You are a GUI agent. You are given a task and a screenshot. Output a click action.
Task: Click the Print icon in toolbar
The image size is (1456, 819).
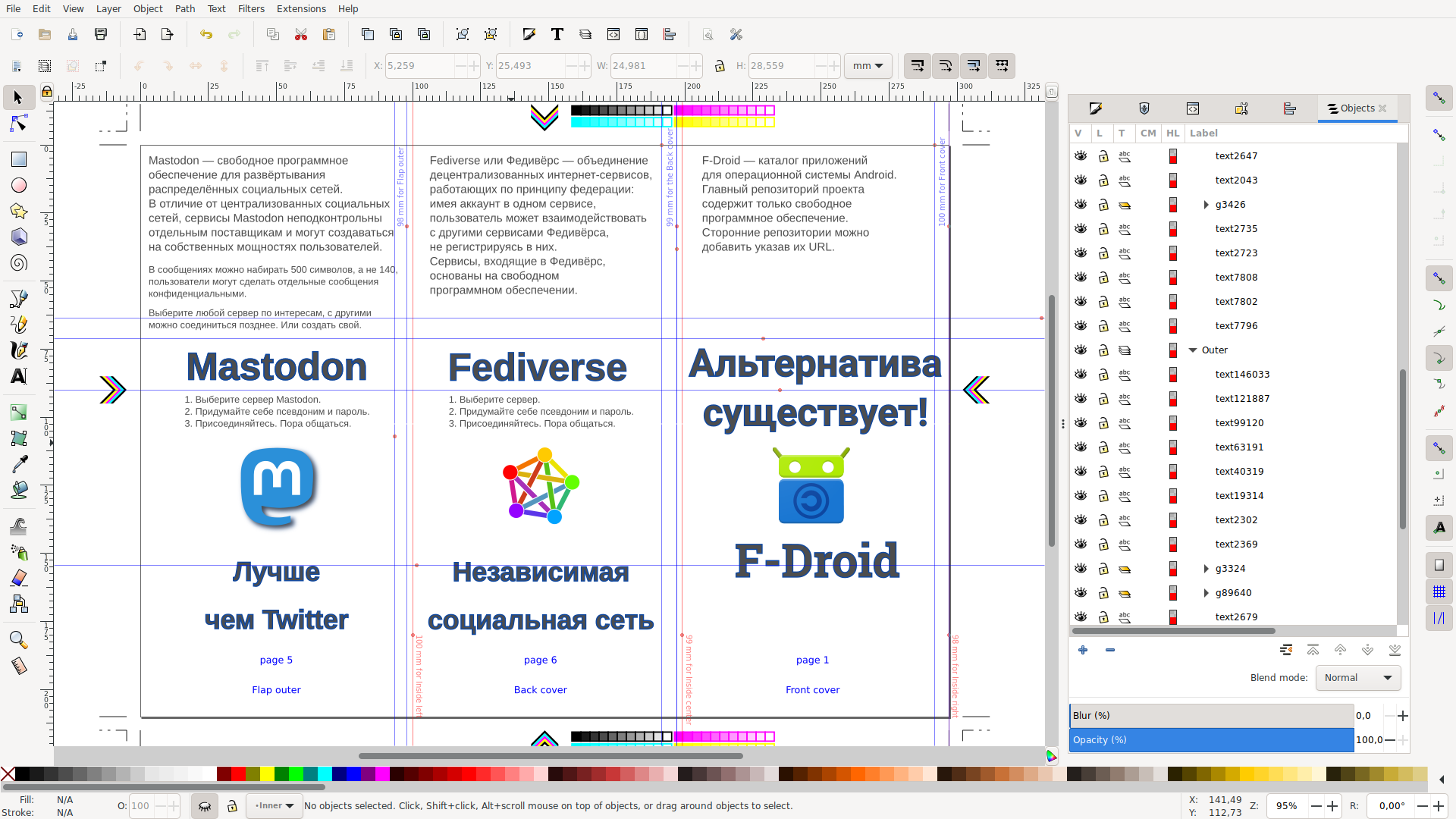tap(101, 34)
